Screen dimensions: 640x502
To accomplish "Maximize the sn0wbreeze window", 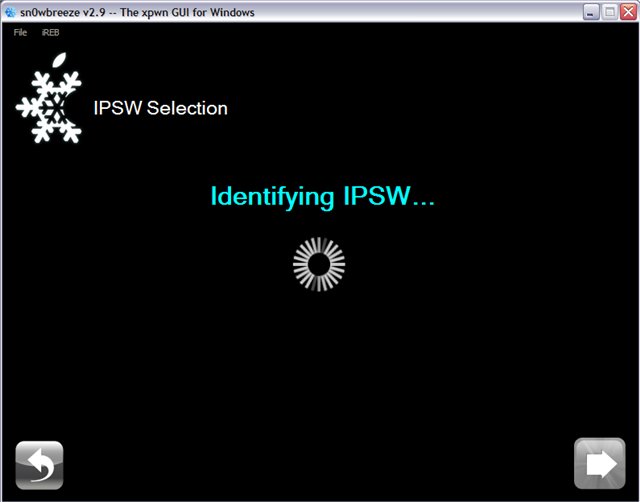I will pos(610,12).
